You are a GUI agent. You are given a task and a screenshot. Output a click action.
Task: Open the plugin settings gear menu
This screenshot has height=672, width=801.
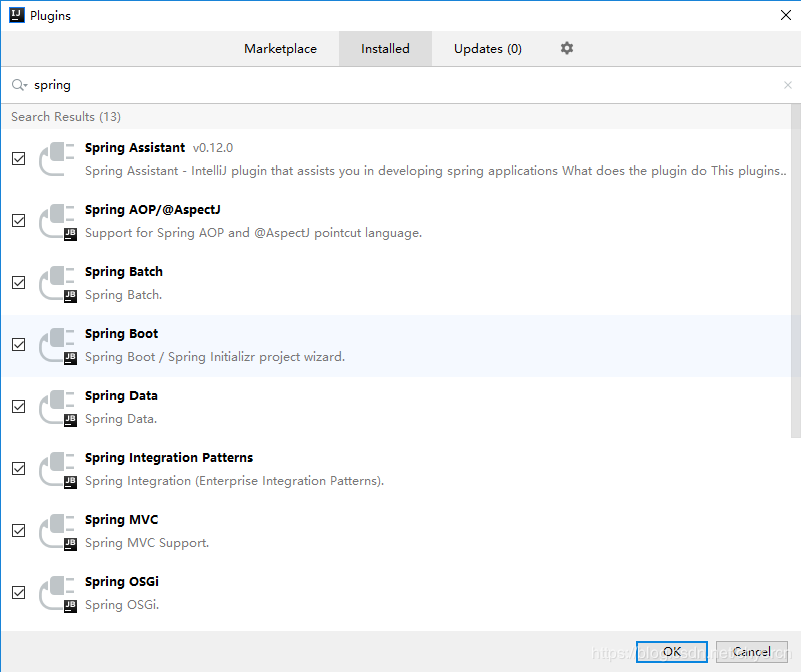[x=566, y=47]
